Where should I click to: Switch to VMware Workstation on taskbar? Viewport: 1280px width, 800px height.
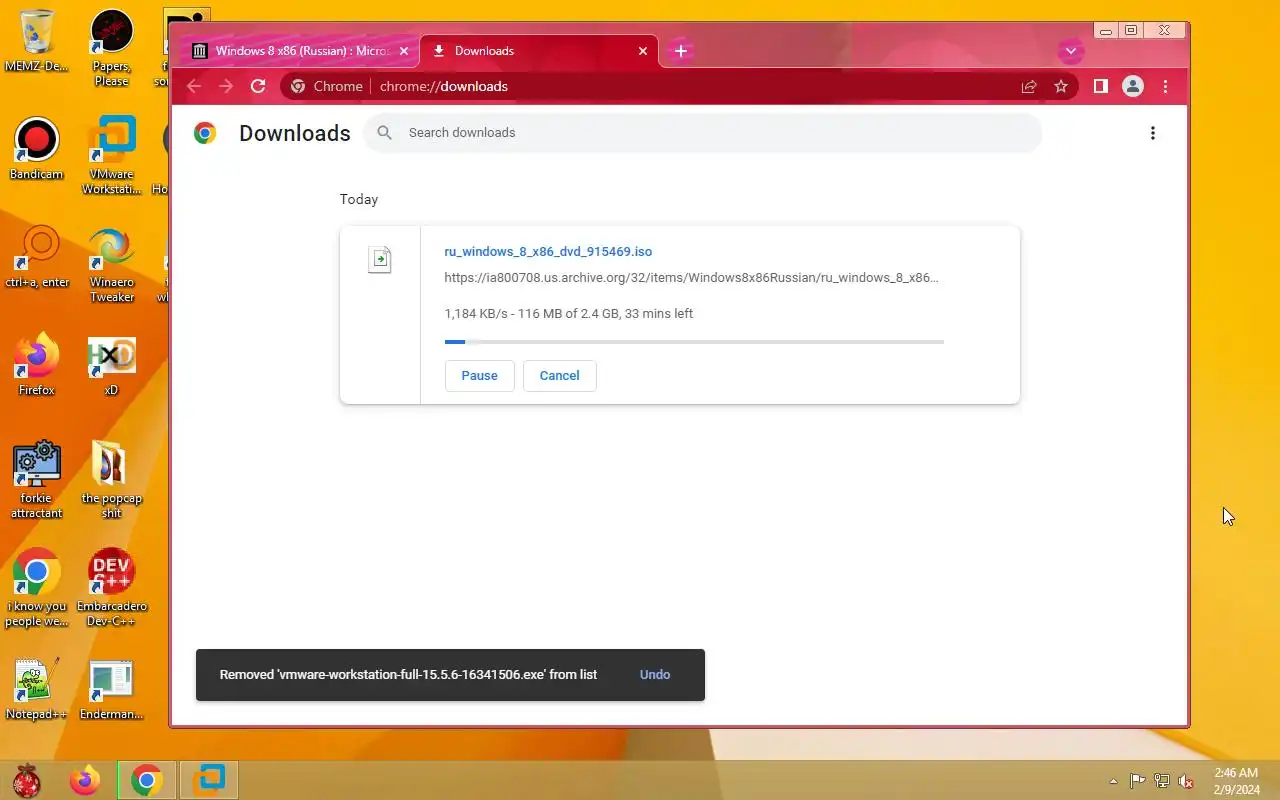pyautogui.click(x=210, y=780)
